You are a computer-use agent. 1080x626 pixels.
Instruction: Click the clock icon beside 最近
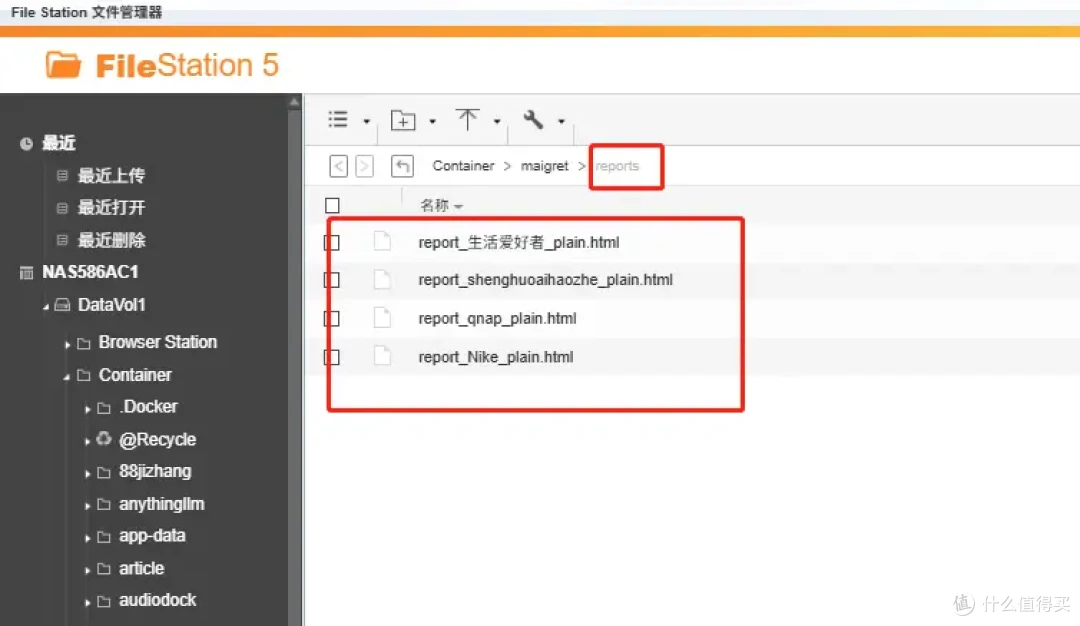[x=26, y=144]
